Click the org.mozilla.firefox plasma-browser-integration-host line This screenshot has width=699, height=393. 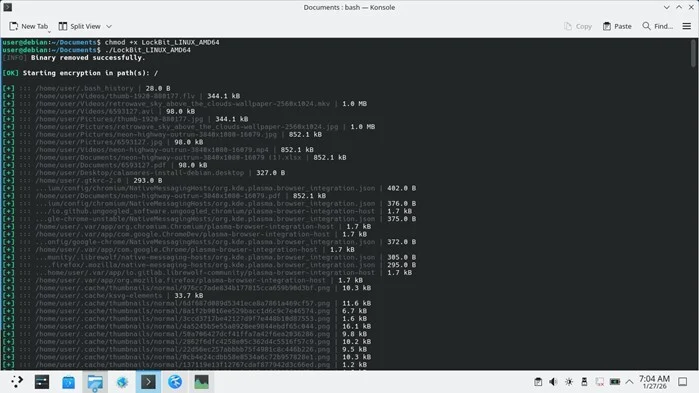[183, 280]
